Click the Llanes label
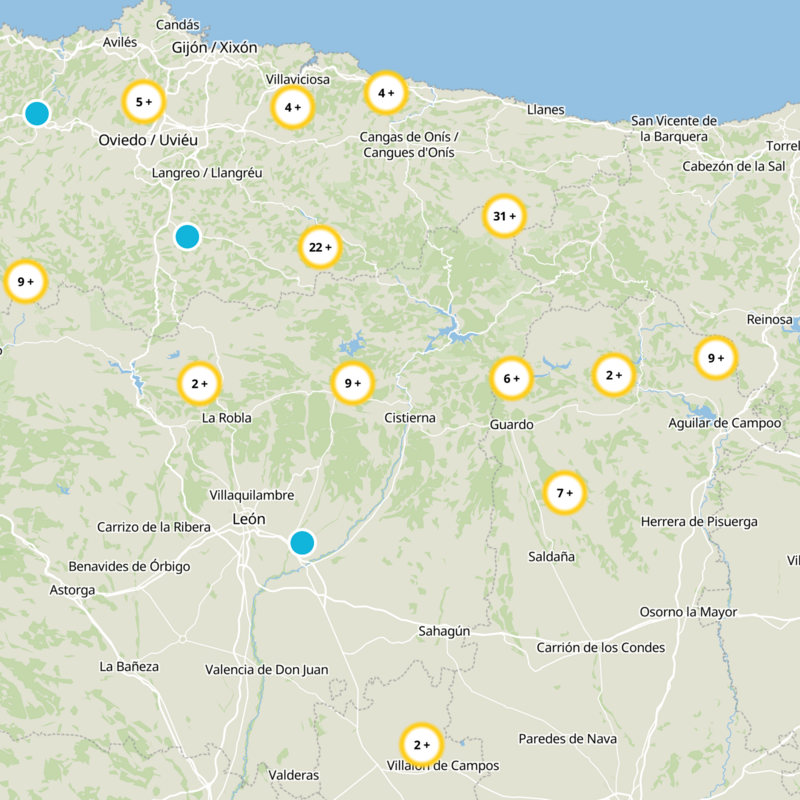Image resolution: width=800 pixels, height=800 pixels. pyautogui.click(x=546, y=110)
